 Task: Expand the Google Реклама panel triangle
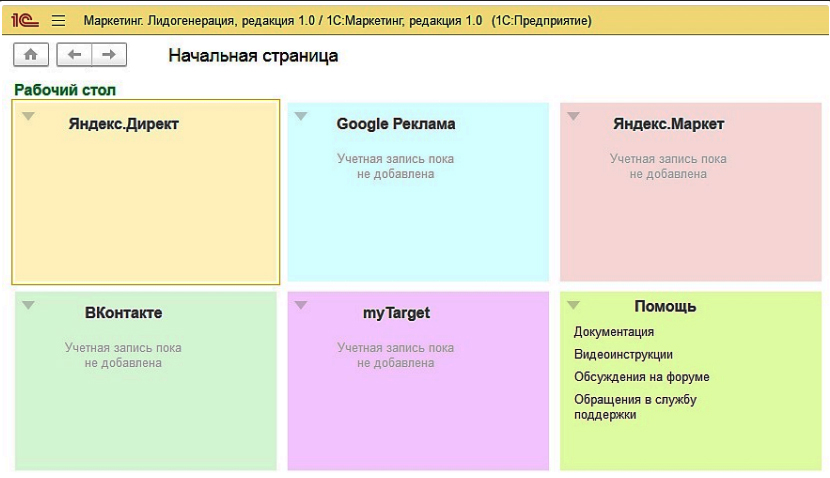(301, 116)
